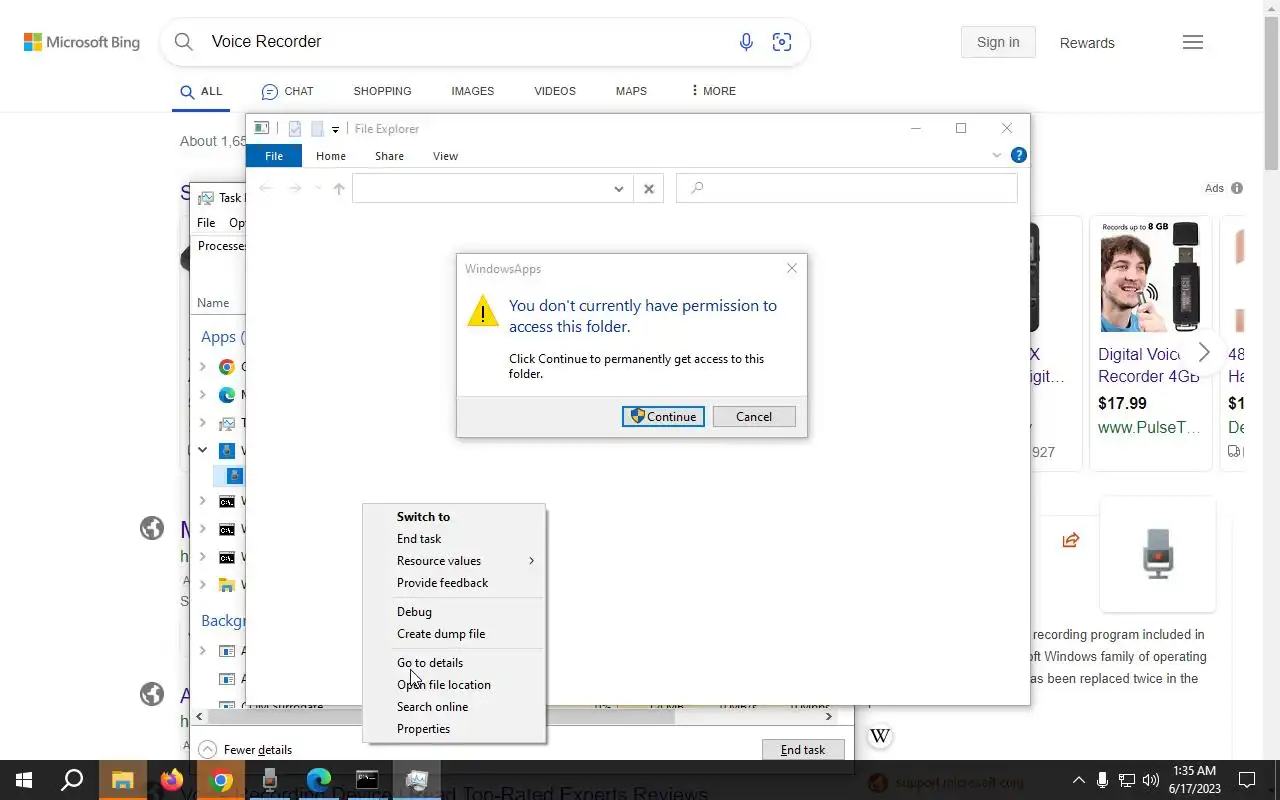Select Open file location
The image size is (1280, 800).
[x=444, y=685]
